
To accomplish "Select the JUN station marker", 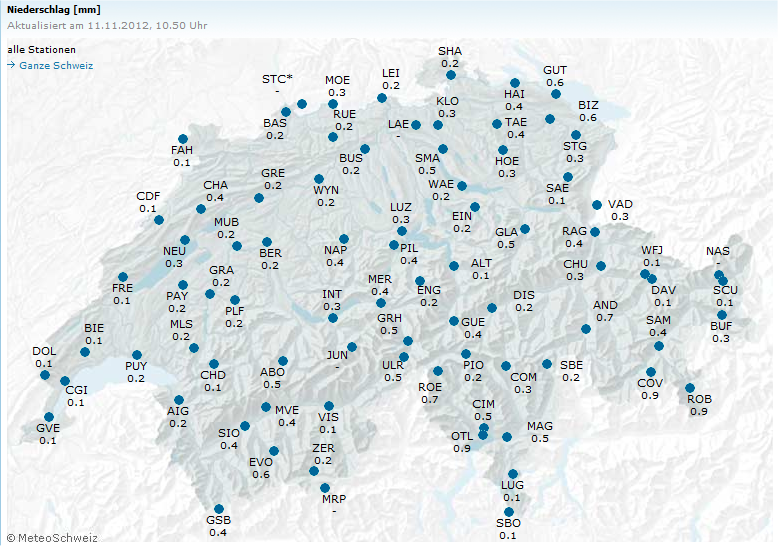I will click(x=352, y=346).
